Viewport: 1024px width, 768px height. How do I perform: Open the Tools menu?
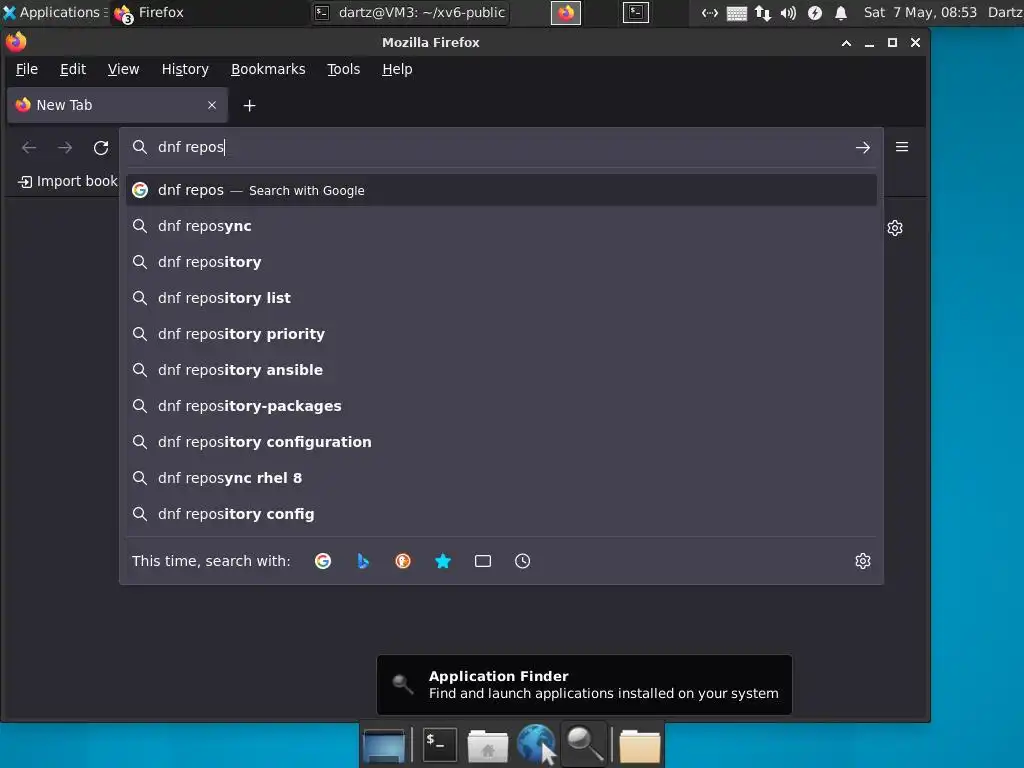pos(344,69)
